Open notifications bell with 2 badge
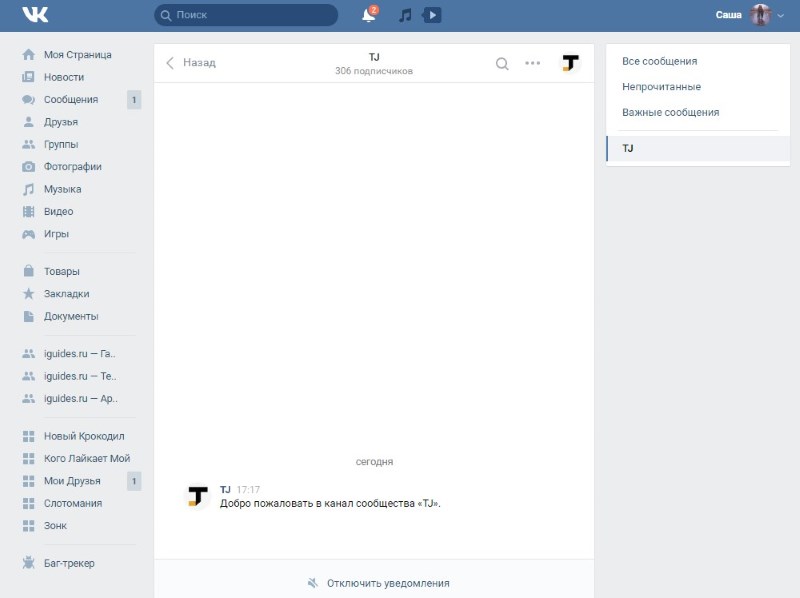 [x=369, y=15]
